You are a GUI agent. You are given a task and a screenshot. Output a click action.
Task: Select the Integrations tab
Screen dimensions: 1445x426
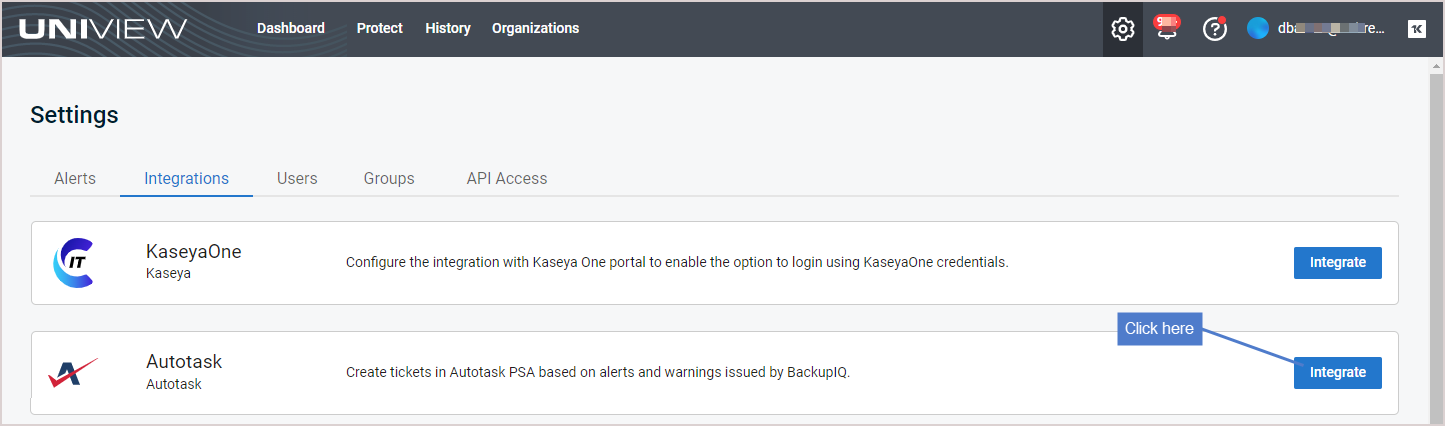[x=186, y=178]
